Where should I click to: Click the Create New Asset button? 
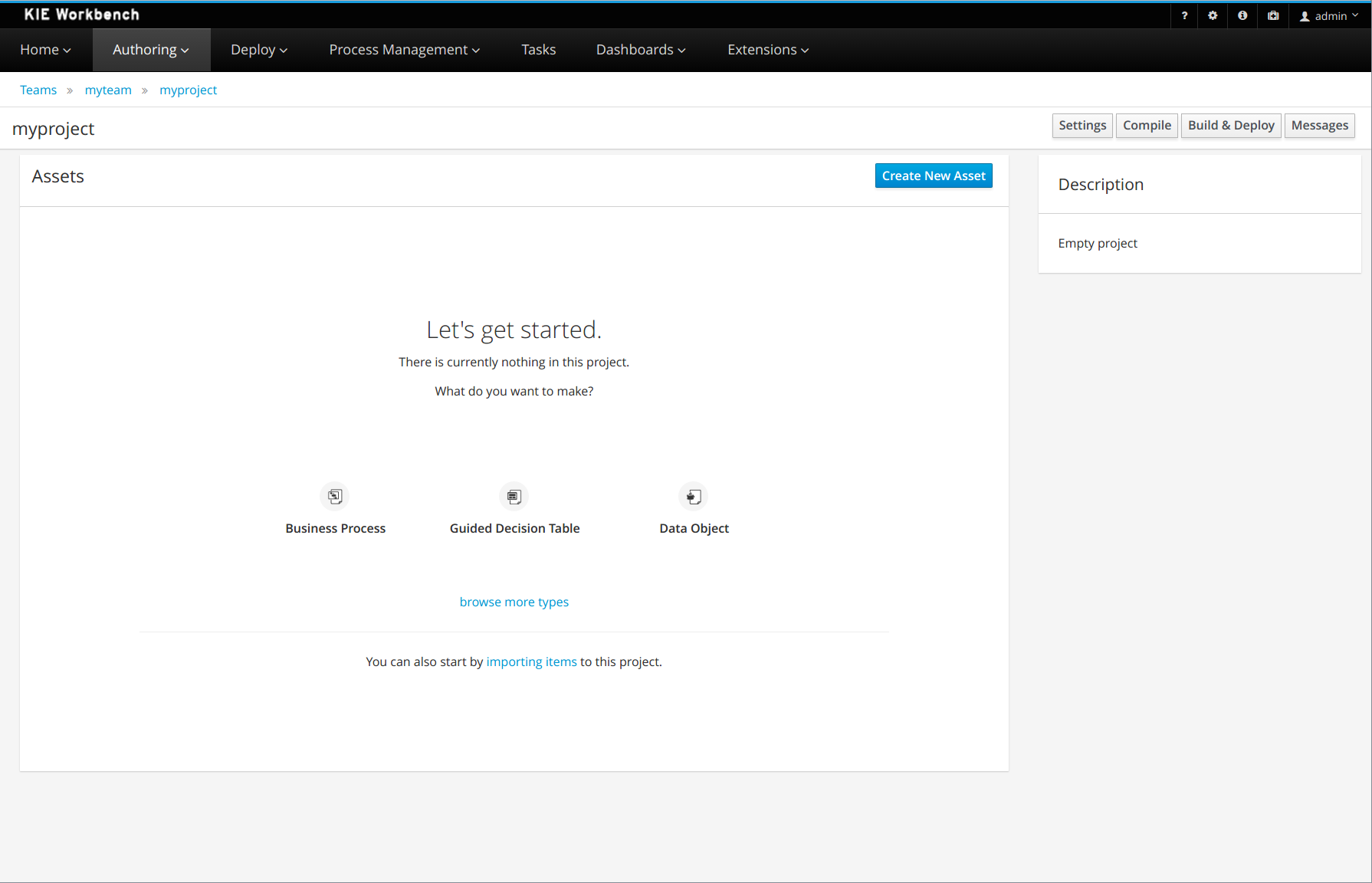click(933, 176)
